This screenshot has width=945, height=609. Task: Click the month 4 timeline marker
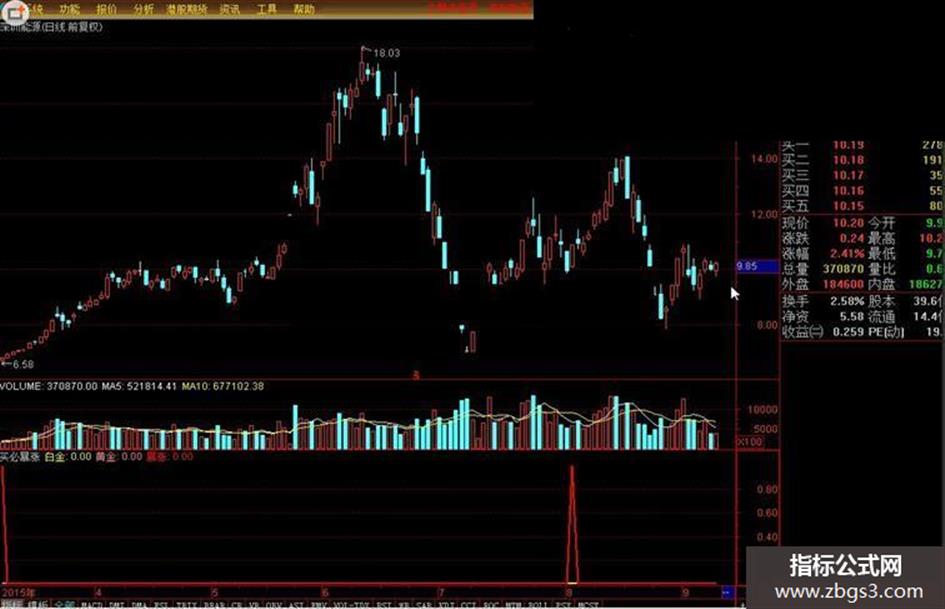pyautogui.click(x=99, y=593)
